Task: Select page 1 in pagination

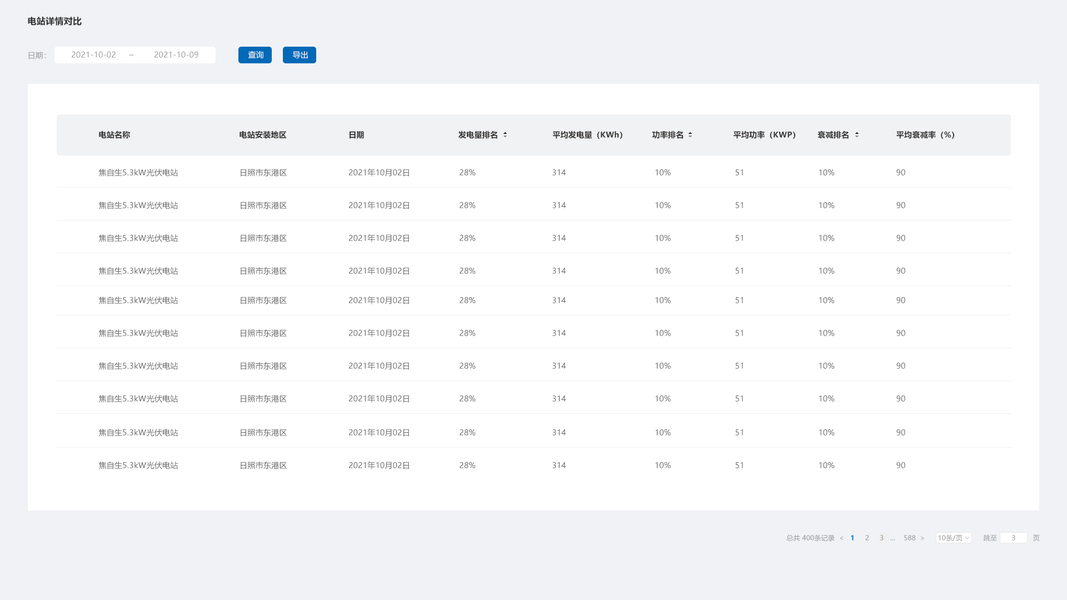Action: 852,538
